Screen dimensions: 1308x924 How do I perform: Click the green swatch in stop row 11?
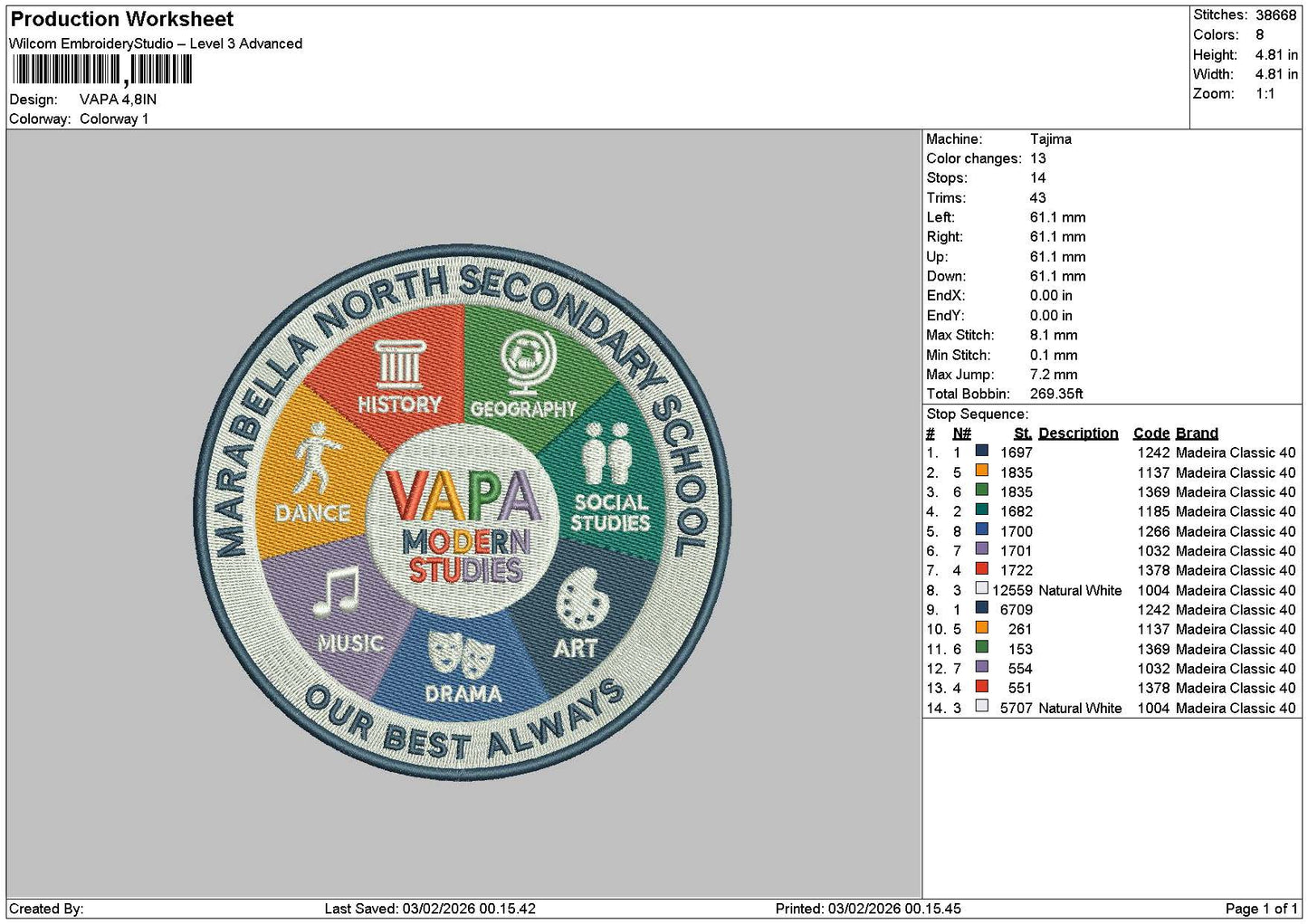pyautogui.click(x=981, y=647)
